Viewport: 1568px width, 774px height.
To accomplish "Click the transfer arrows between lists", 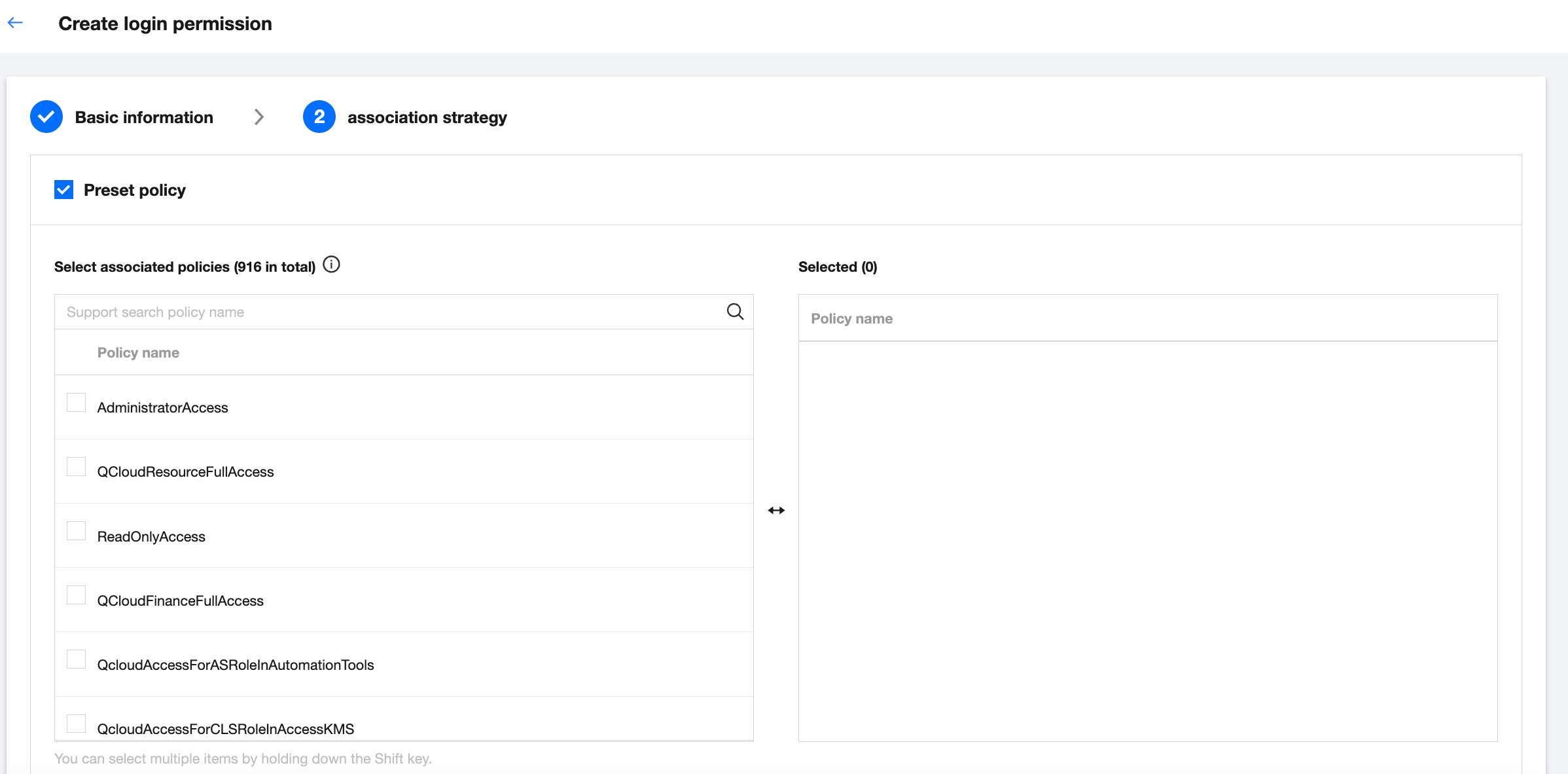I will tap(776, 510).
